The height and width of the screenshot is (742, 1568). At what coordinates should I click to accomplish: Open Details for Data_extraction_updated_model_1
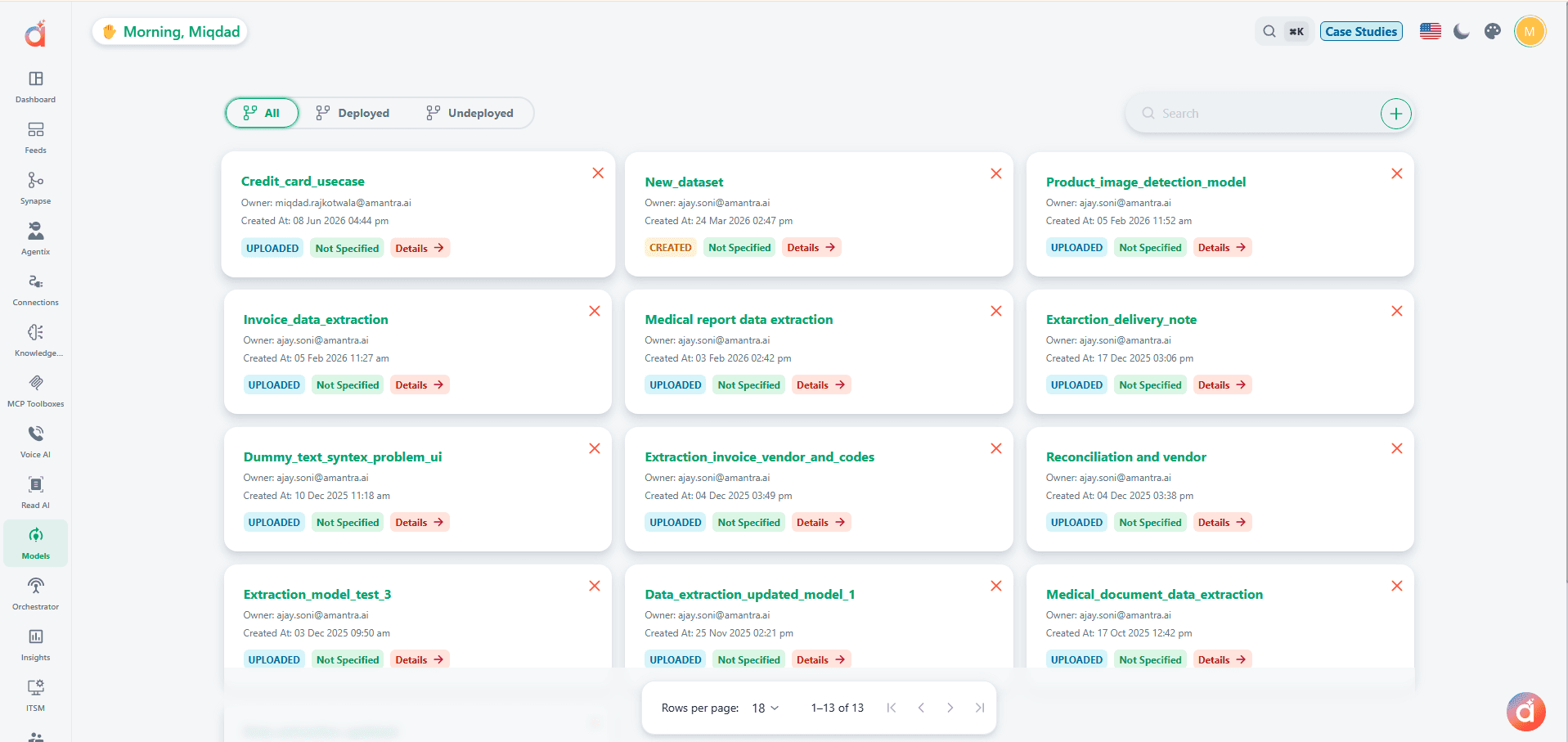(821, 659)
